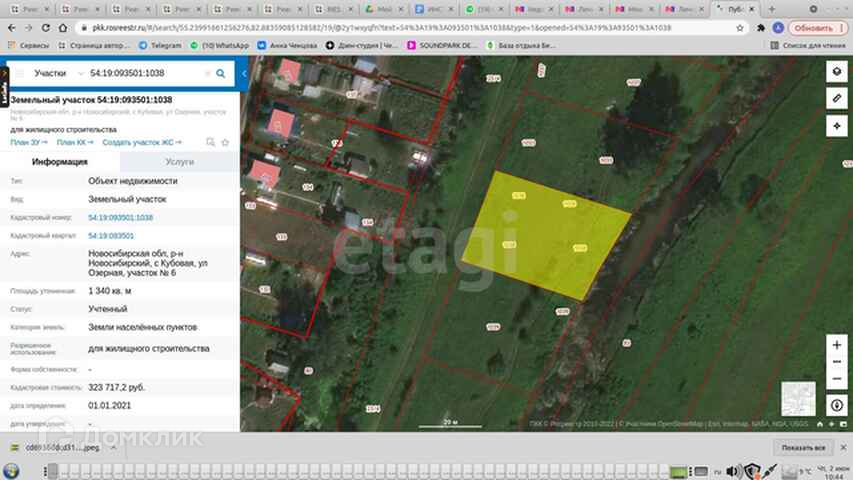The image size is (853, 480).
Task: Switch basemap using the minimap thumbnail
Action: pos(797,397)
